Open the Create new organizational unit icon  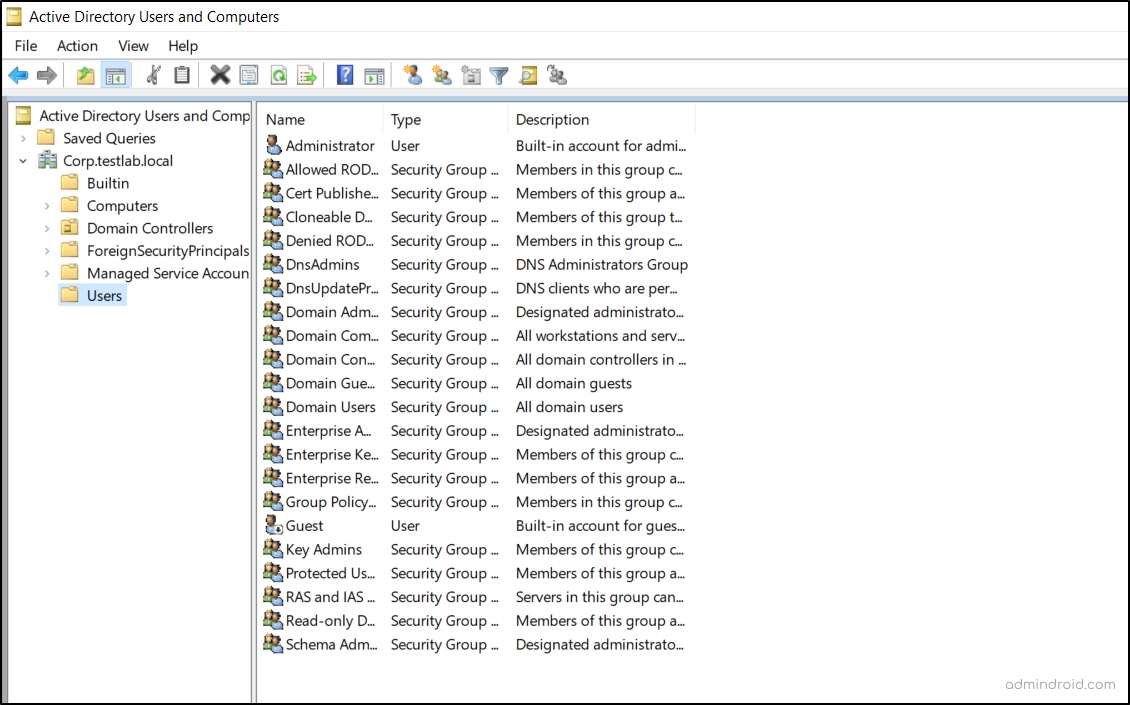tap(470, 75)
